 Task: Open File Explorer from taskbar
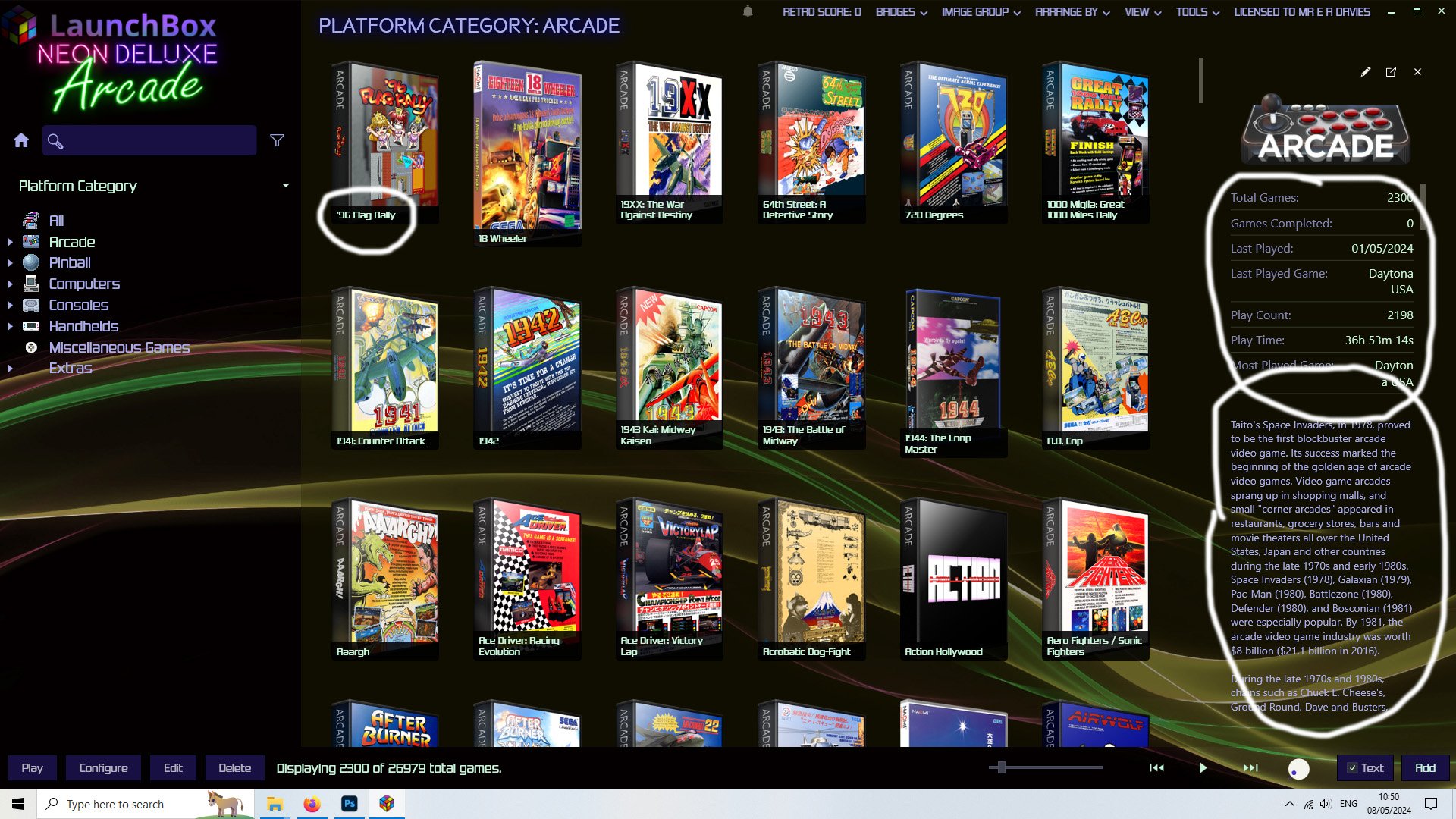pyautogui.click(x=275, y=804)
